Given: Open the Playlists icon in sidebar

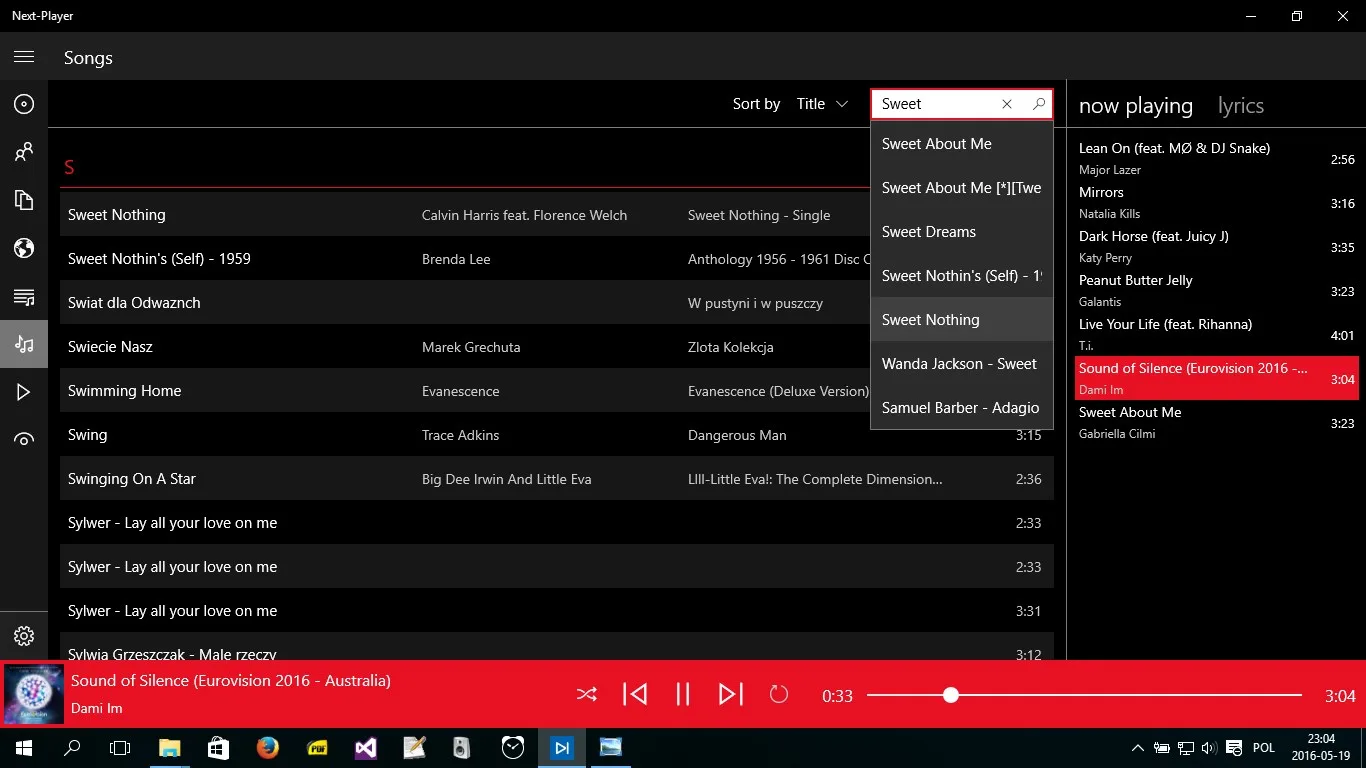Looking at the screenshot, I should point(24,296).
